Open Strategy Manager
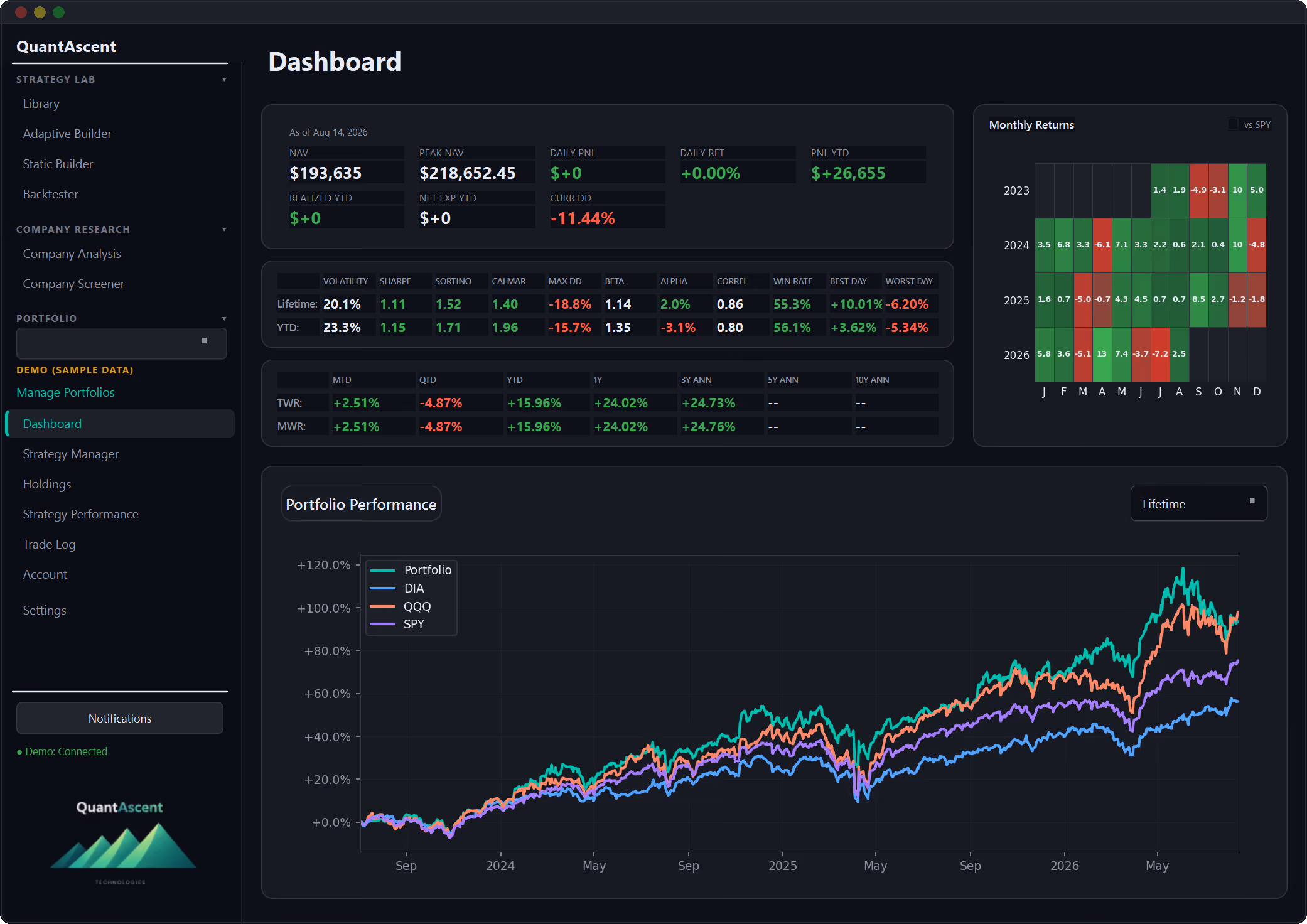This screenshot has width=1307, height=924. click(x=70, y=454)
